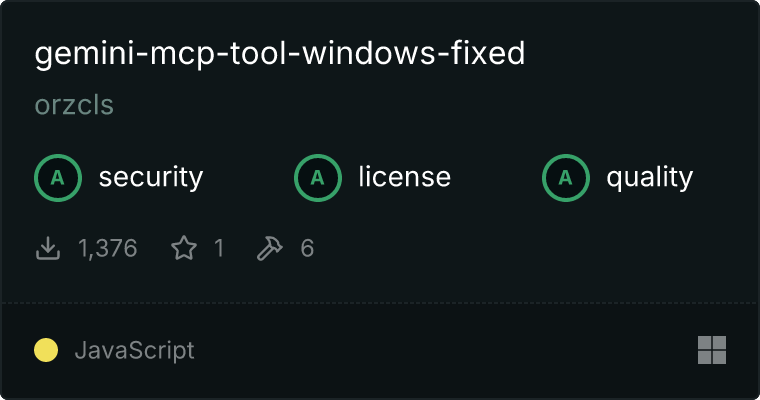Click the letter A inside license badge
Image resolution: width=760 pixels, height=400 pixels.
pos(317,178)
